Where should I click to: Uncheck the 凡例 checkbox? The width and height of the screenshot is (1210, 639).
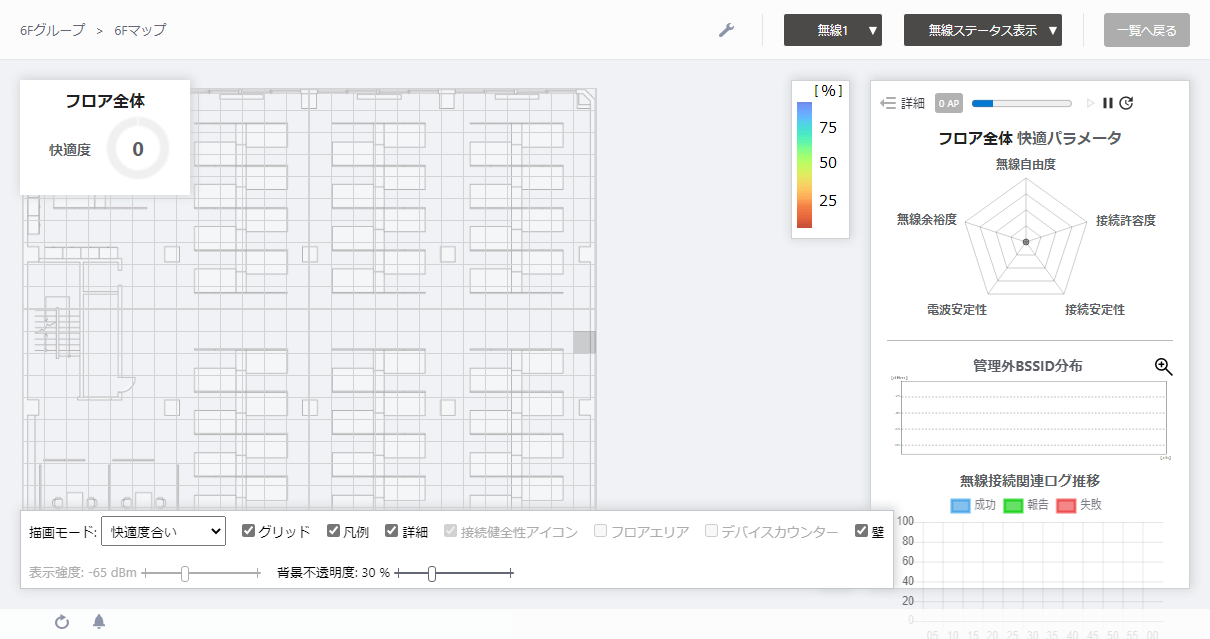pos(334,531)
